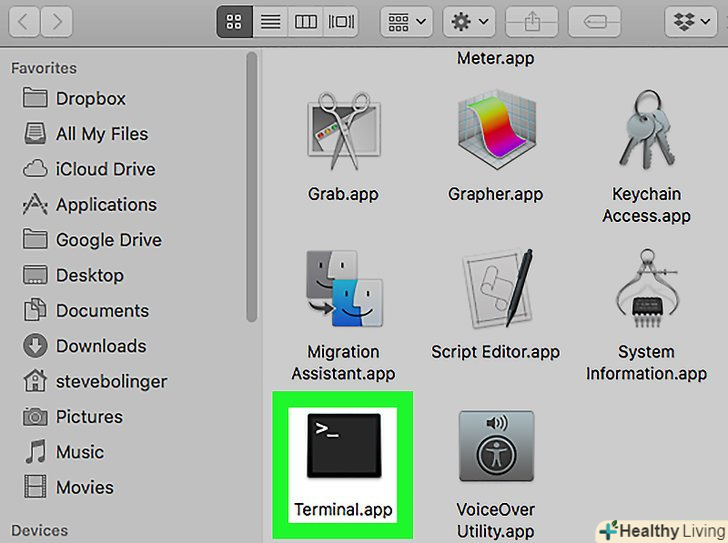This screenshot has width=728, height=543.
Task: Open the item arrangement dropdown
Action: coord(407,21)
